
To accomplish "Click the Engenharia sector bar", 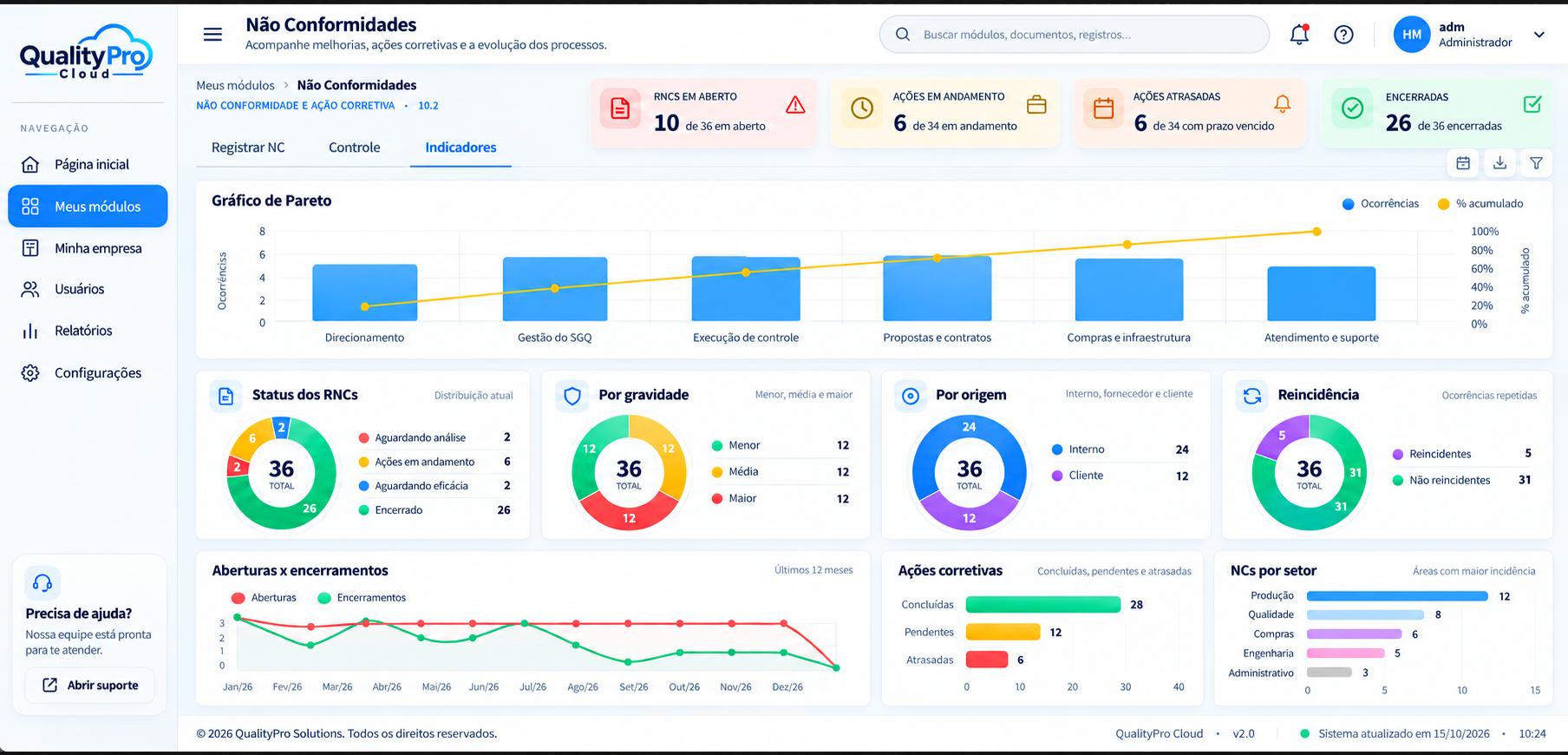I will point(1346,653).
